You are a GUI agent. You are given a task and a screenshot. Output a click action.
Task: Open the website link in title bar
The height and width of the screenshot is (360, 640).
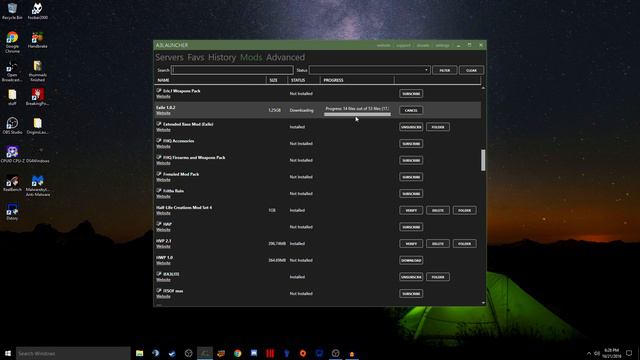383,45
